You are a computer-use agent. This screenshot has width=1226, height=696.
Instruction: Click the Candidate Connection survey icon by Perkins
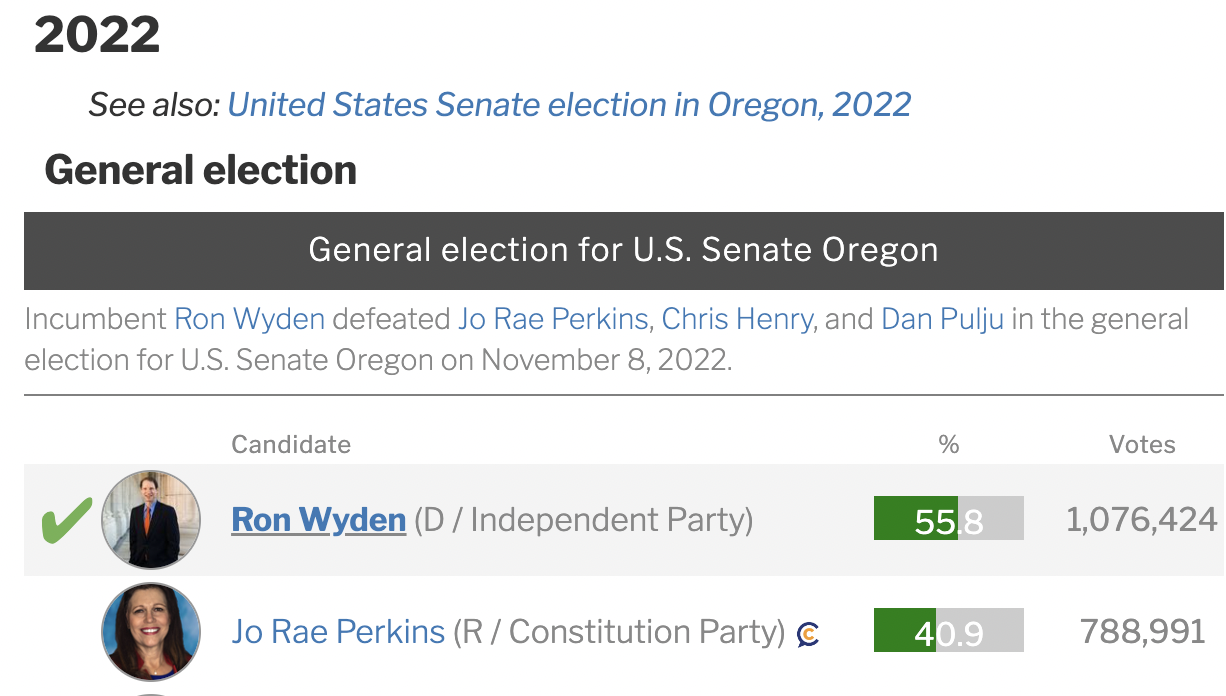(808, 634)
